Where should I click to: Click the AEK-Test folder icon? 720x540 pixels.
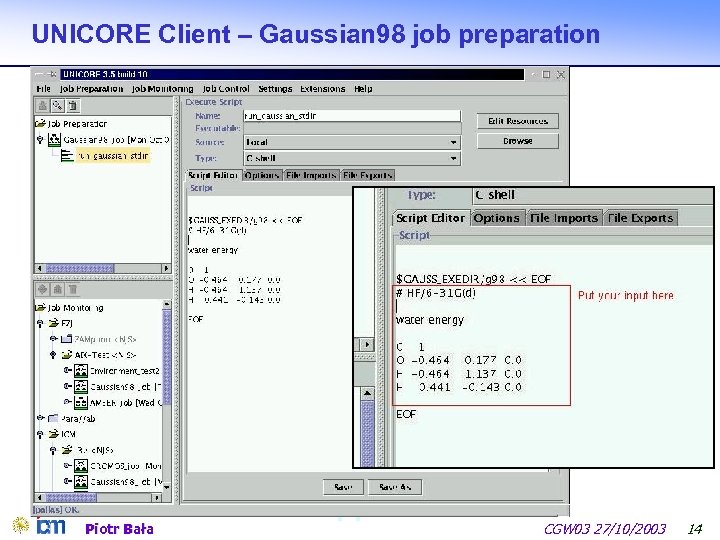click(67, 354)
